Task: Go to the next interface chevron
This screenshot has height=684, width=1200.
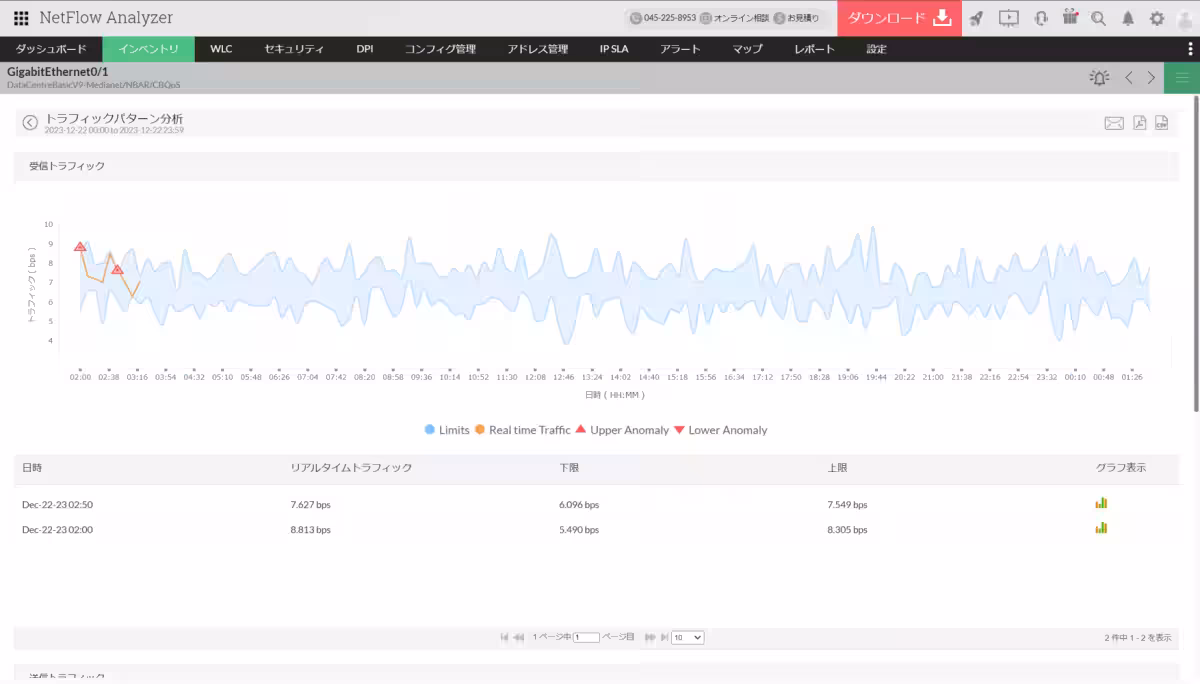Action: click(x=1151, y=77)
